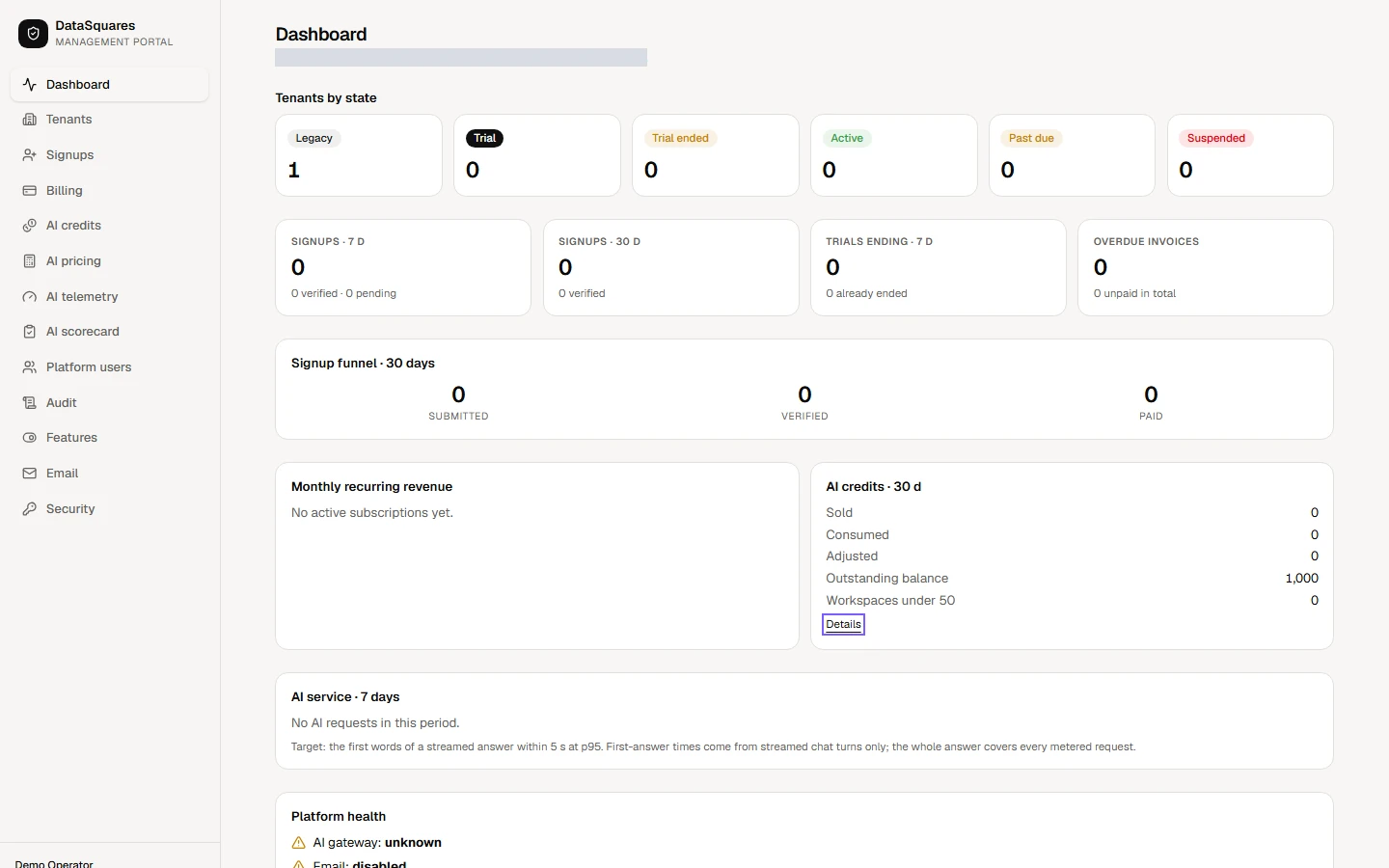1389x868 pixels.
Task: Open the AI credits Details link
Action: (843, 625)
